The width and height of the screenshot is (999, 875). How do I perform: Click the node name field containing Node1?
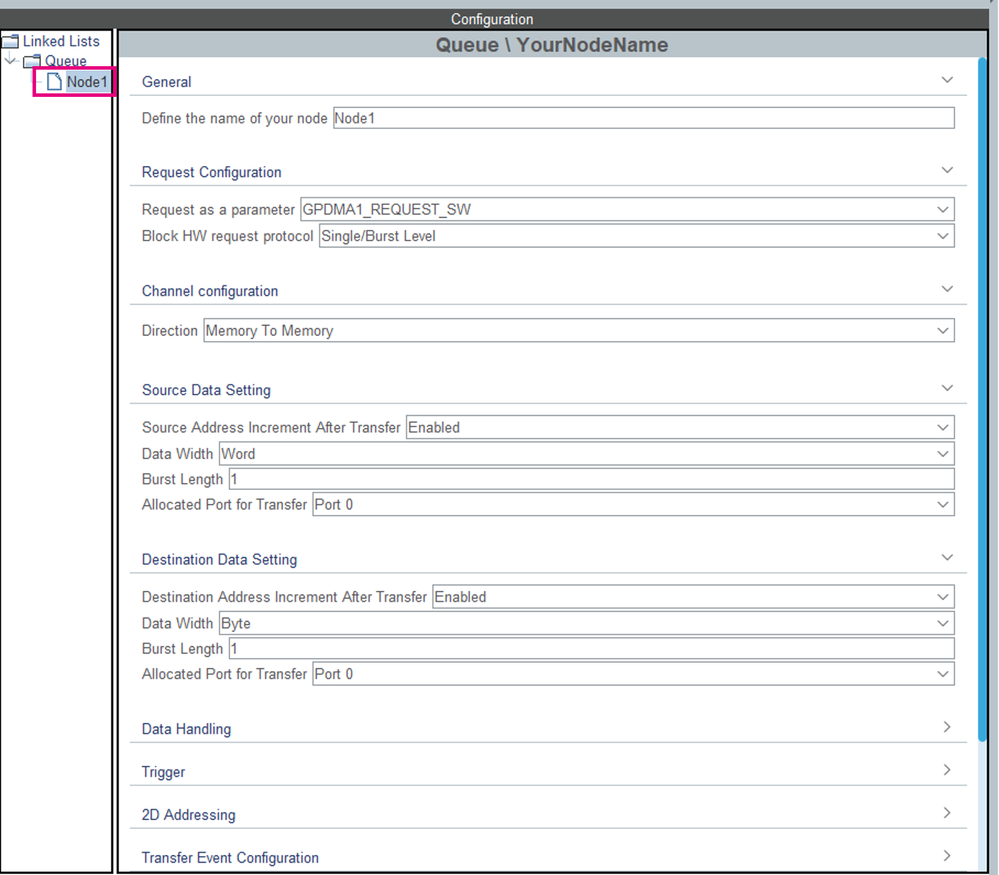tap(643, 118)
